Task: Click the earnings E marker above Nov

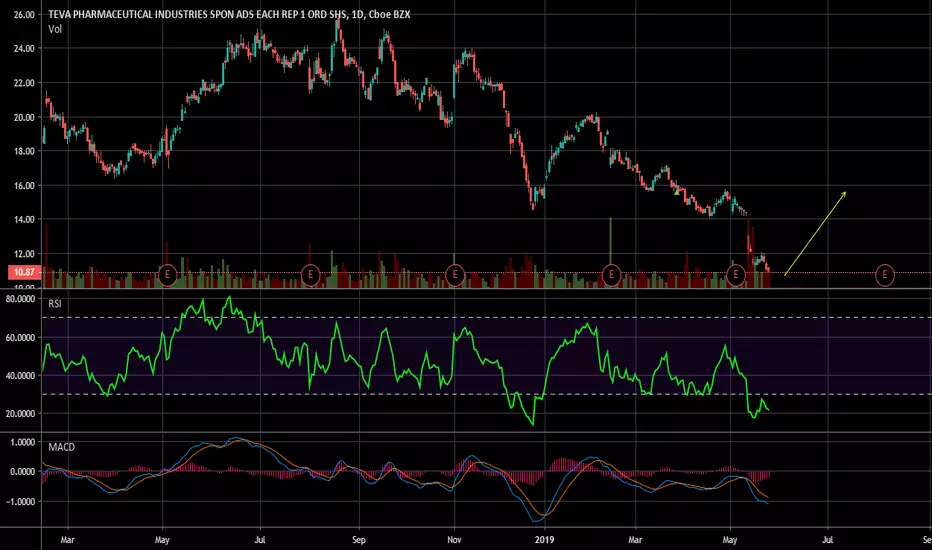Action: tap(455, 275)
